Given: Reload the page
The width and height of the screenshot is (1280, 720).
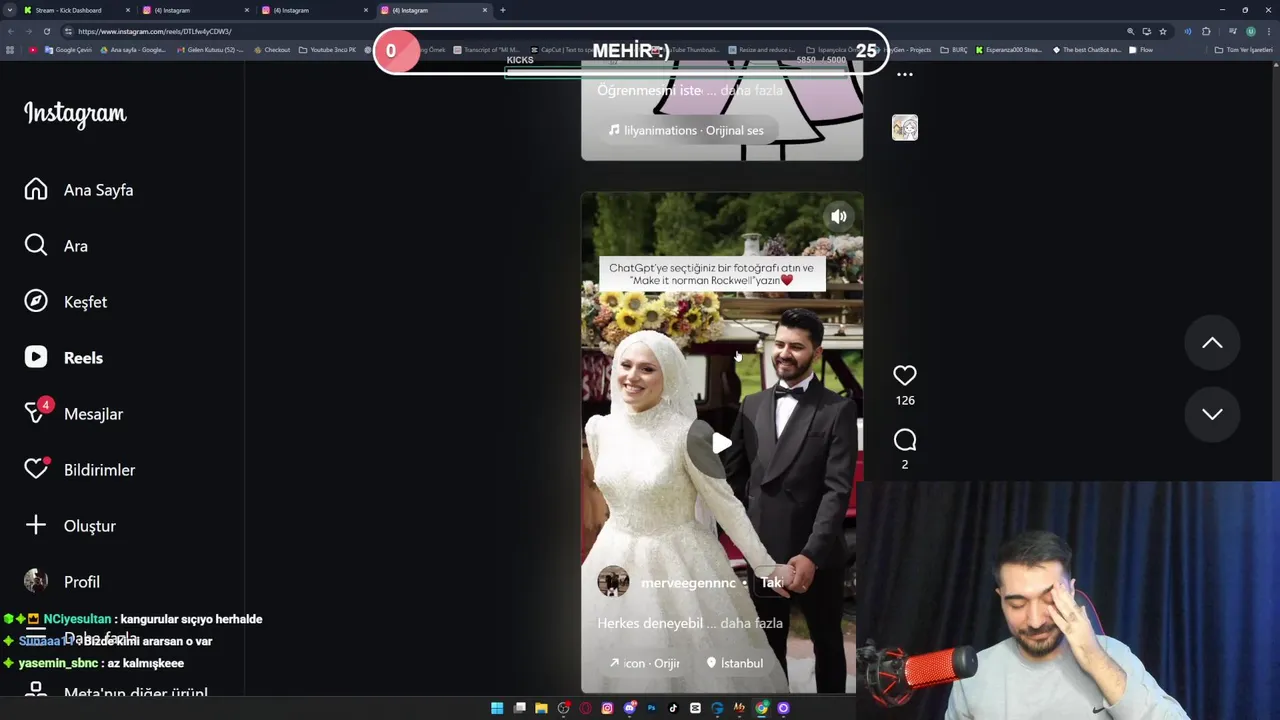Looking at the screenshot, I should [46, 31].
